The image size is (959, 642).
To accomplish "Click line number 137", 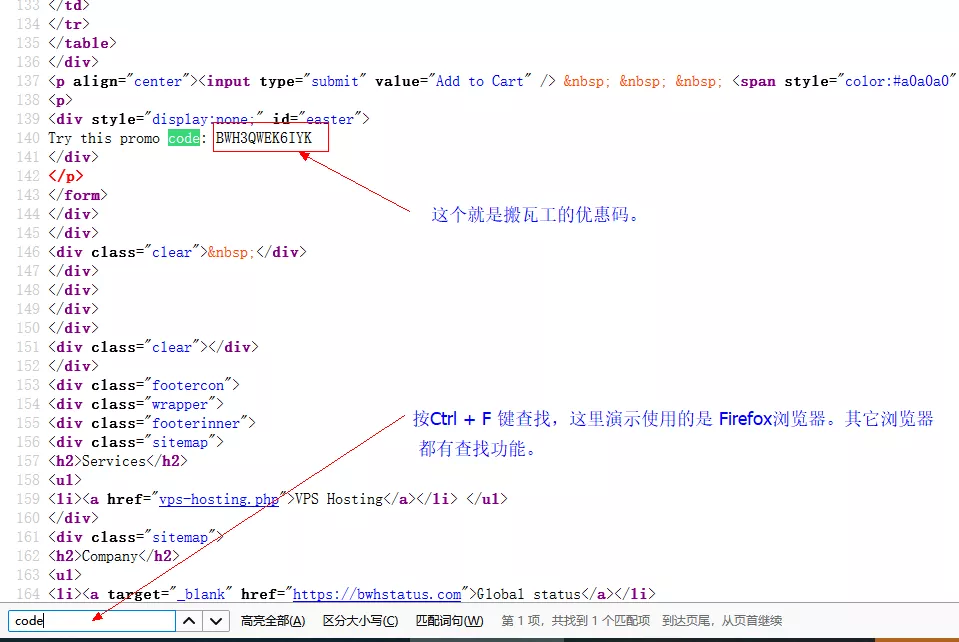I will tap(28, 81).
